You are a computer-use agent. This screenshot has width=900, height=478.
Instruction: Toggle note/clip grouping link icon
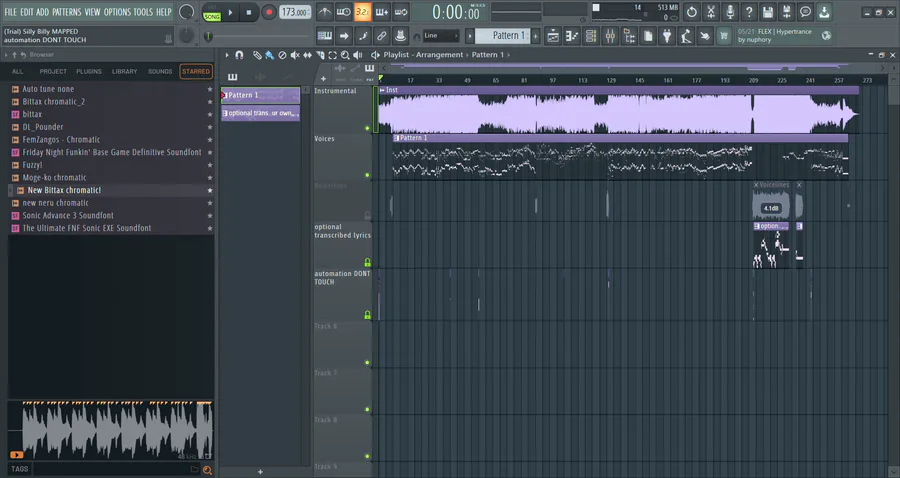[382, 36]
